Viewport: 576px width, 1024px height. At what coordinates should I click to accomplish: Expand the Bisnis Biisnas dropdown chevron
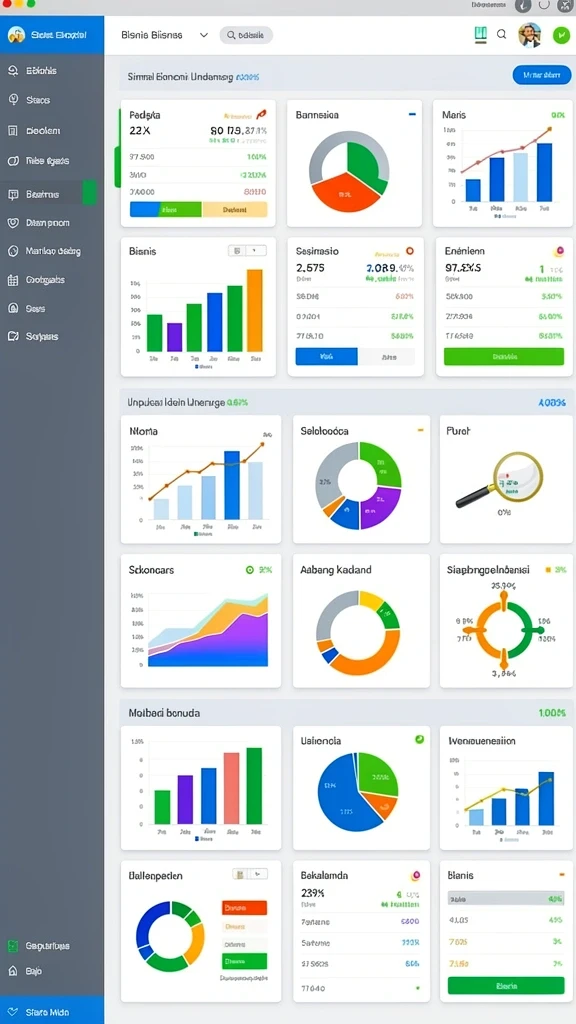click(x=204, y=35)
